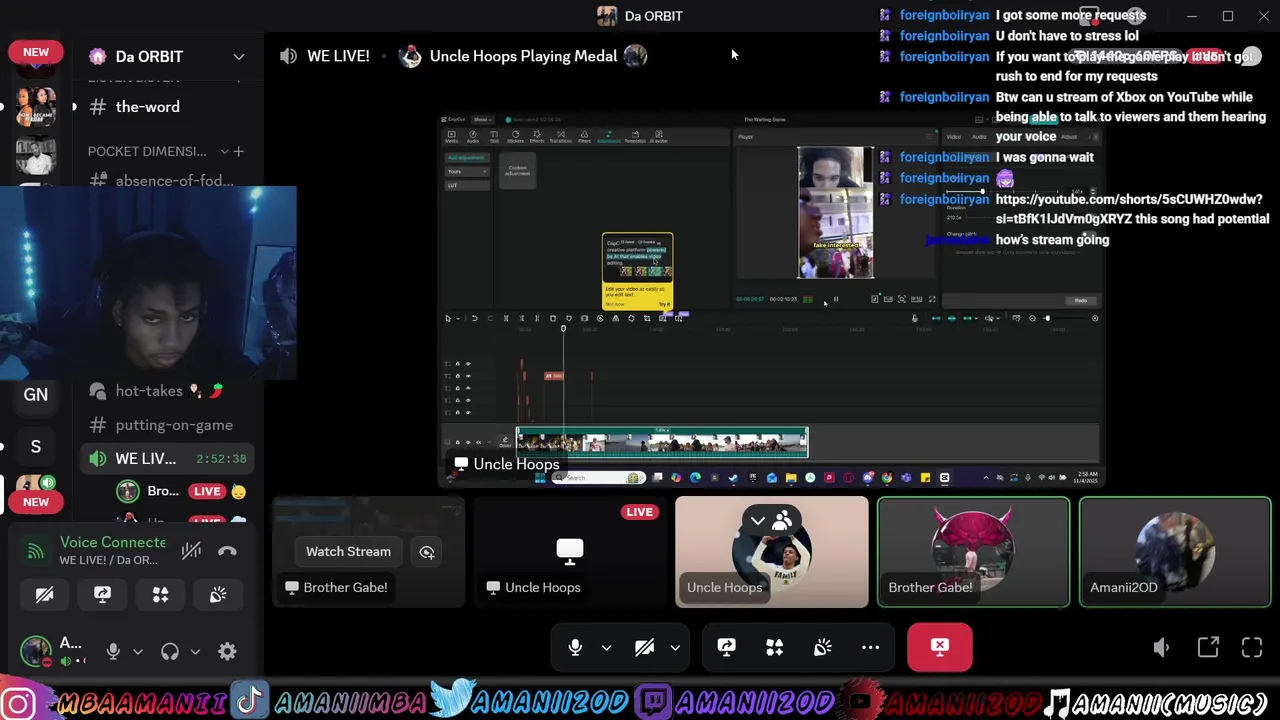Open more options ellipsis menu
Image resolution: width=1280 pixels, height=720 pixels.
(x=870, y=648)
